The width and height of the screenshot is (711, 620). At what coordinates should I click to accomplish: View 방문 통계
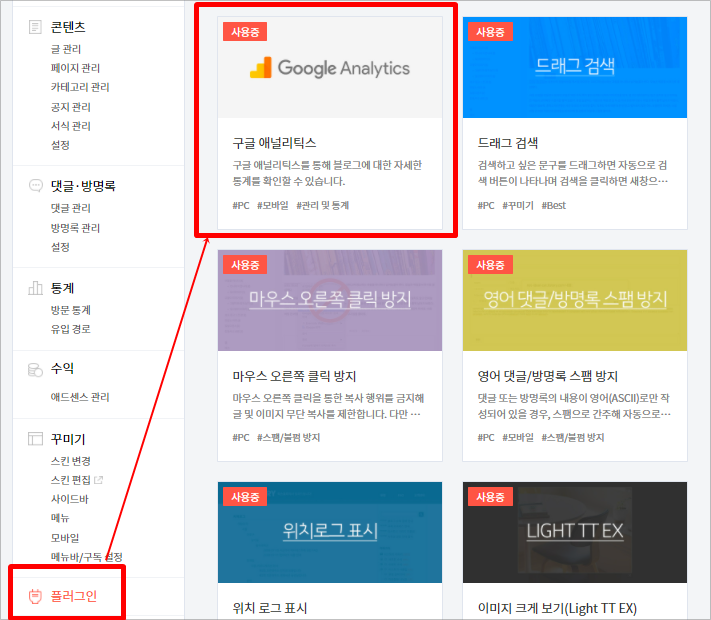point(71,310)
